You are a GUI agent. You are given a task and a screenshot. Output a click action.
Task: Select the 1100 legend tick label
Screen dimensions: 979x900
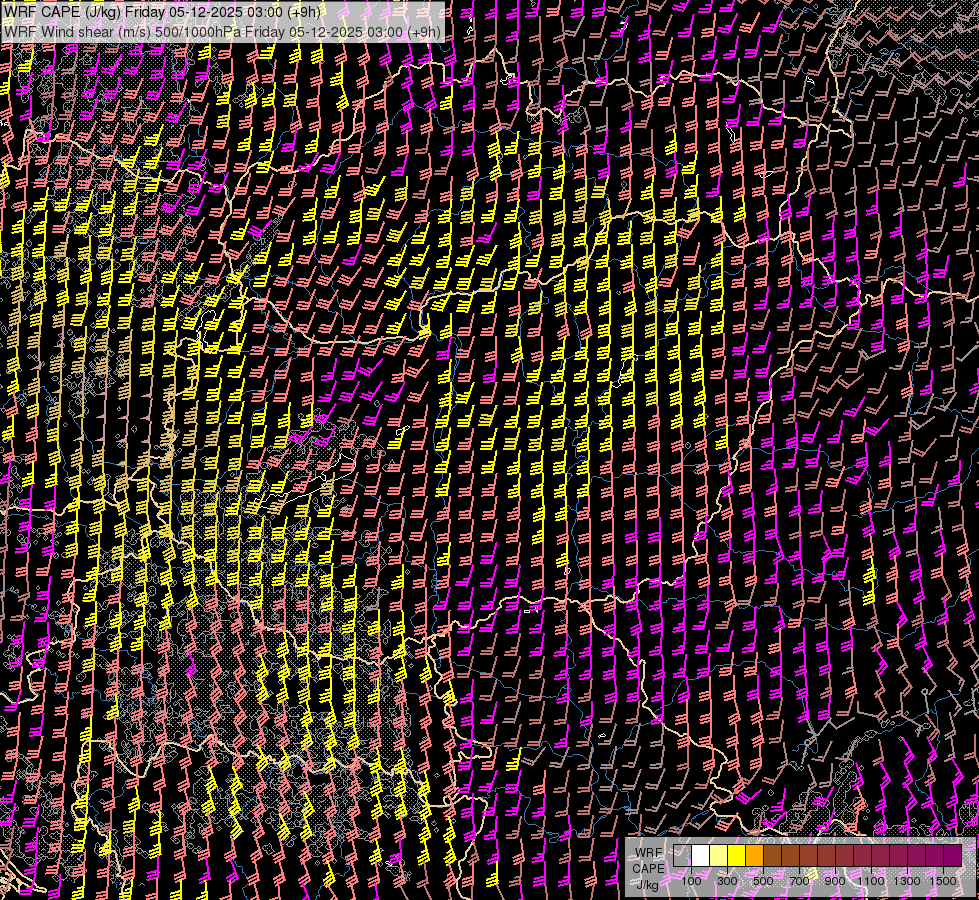click(x=871, y=881)
